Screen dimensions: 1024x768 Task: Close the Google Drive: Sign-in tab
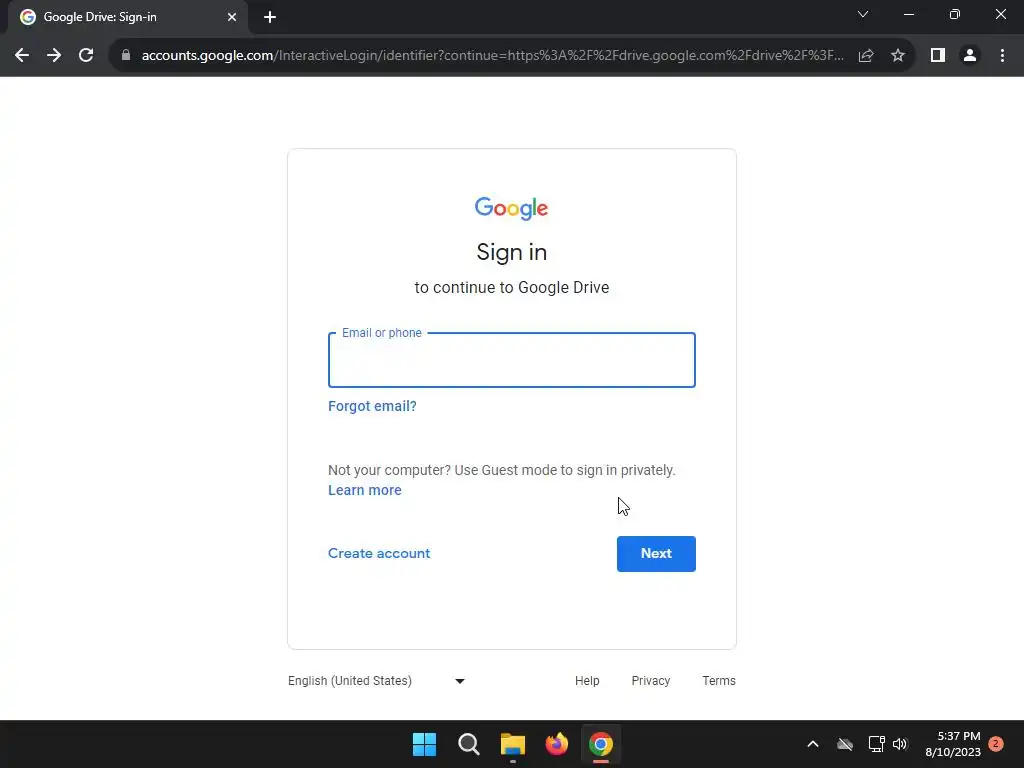point(232,17)
